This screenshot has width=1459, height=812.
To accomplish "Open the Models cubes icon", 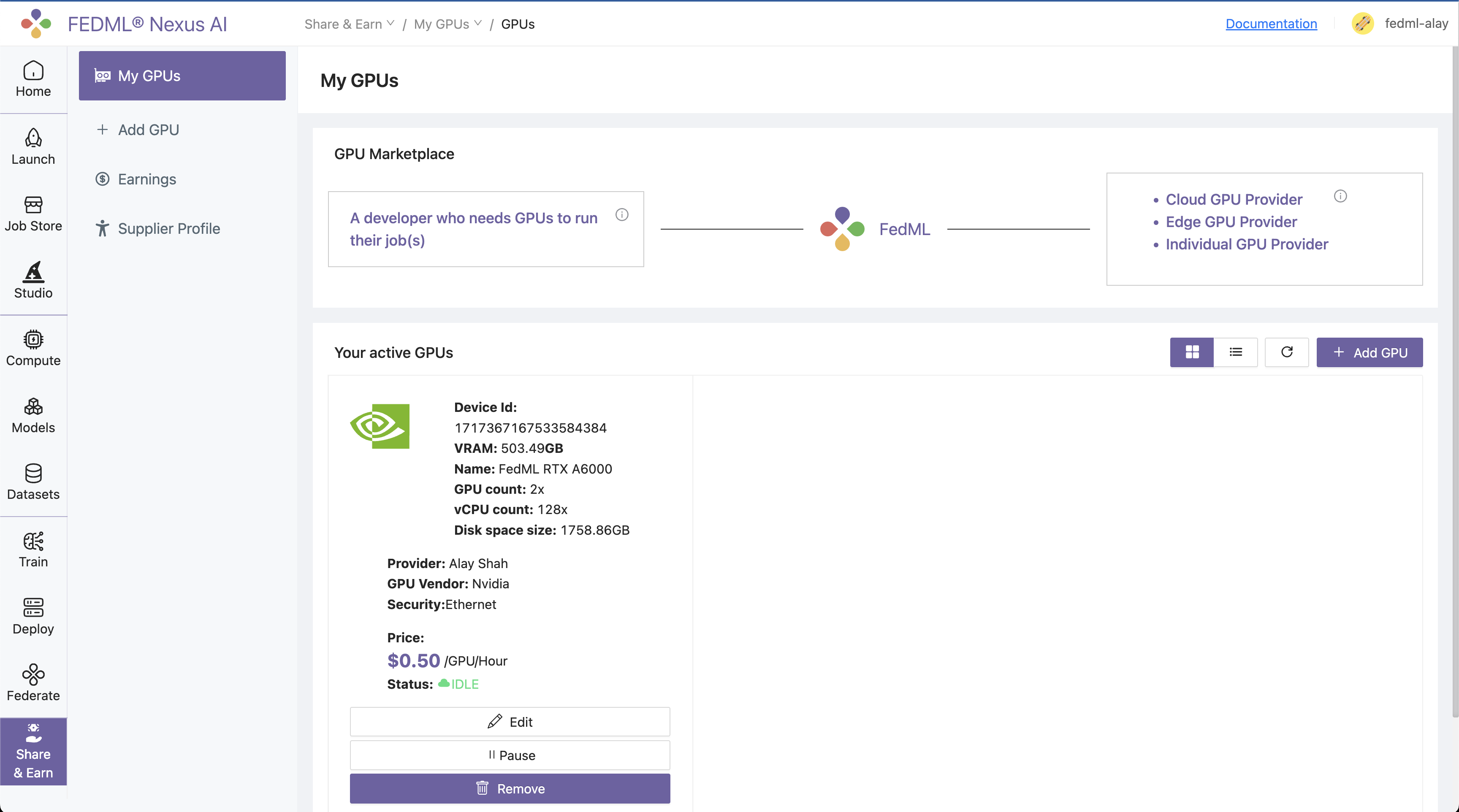I will tap(33, 415).
